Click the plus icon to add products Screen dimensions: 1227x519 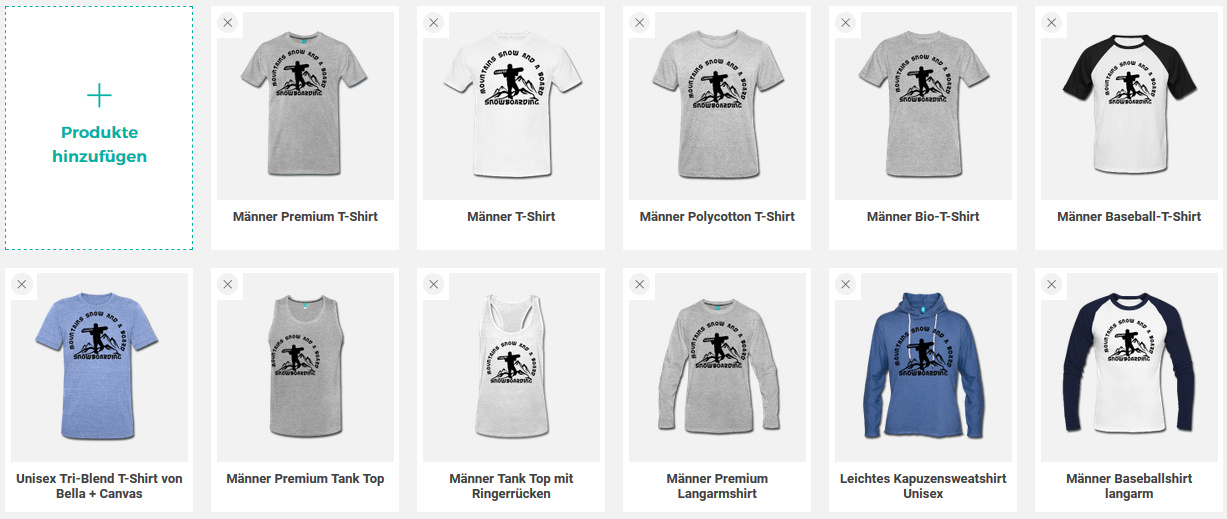(x=99, y=96)
